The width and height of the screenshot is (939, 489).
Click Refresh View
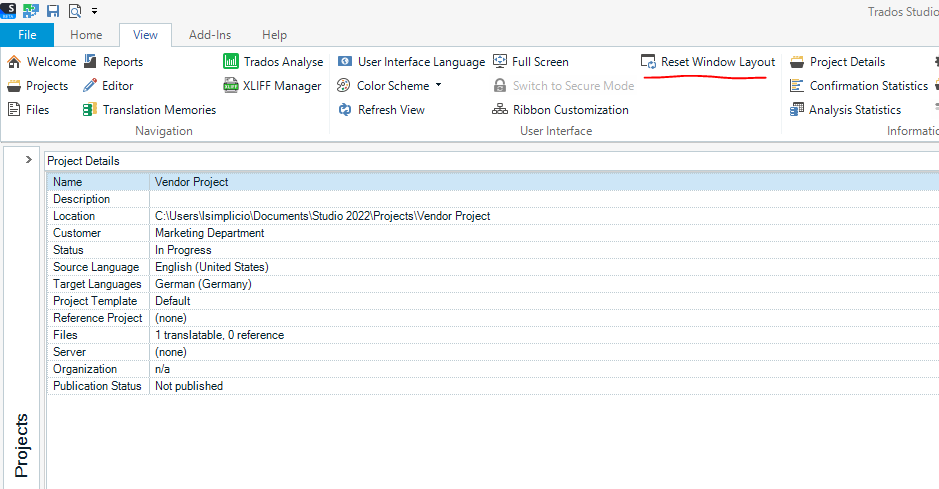381,110
